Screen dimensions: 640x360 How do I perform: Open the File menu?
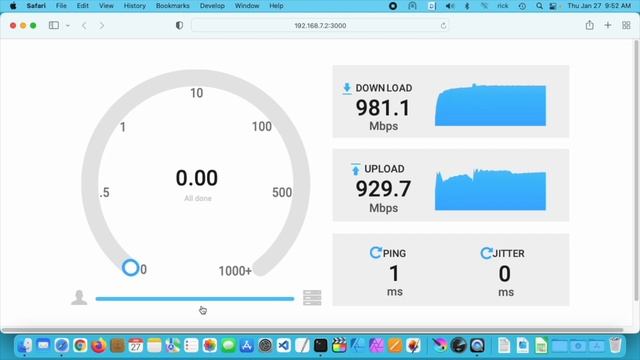[x=61, y=6]
